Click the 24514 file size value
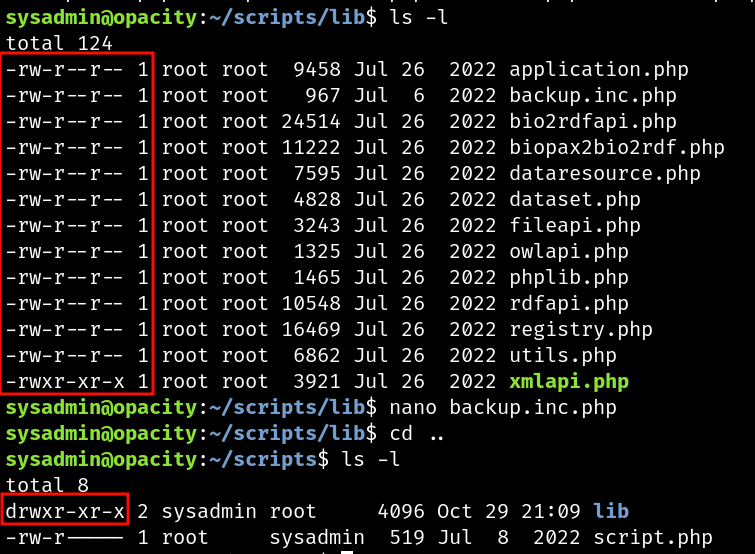The width and height of the screenshot is (755, 554). (311, 122)
